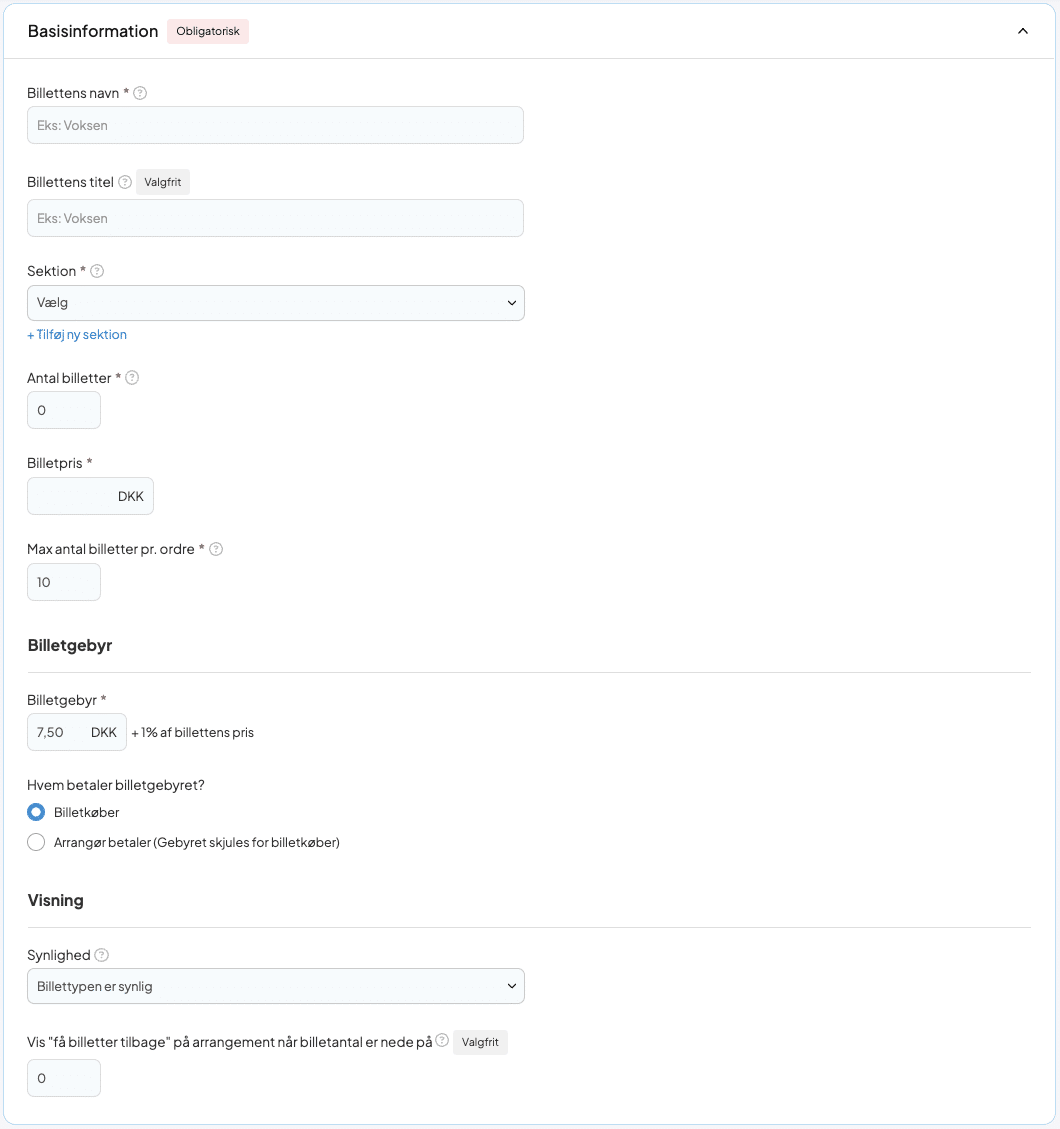Click help icon next to Billettens navn
This screenshot has width=1060, height=1129.
(x=140, y=93)
